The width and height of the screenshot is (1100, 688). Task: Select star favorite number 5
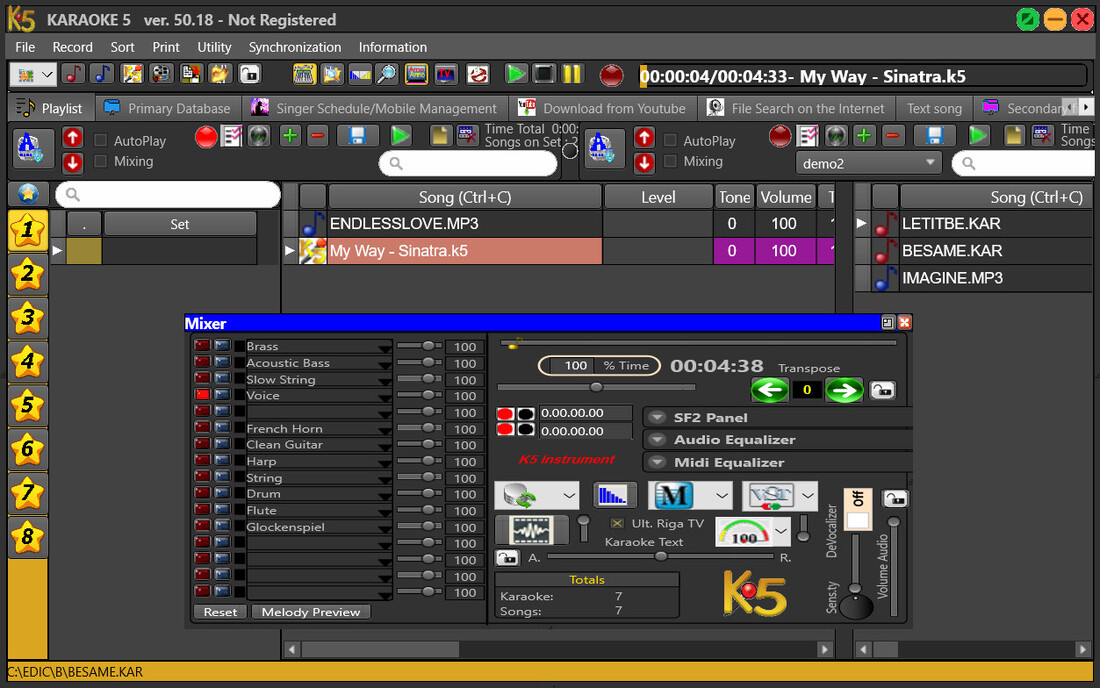point(27,405)
